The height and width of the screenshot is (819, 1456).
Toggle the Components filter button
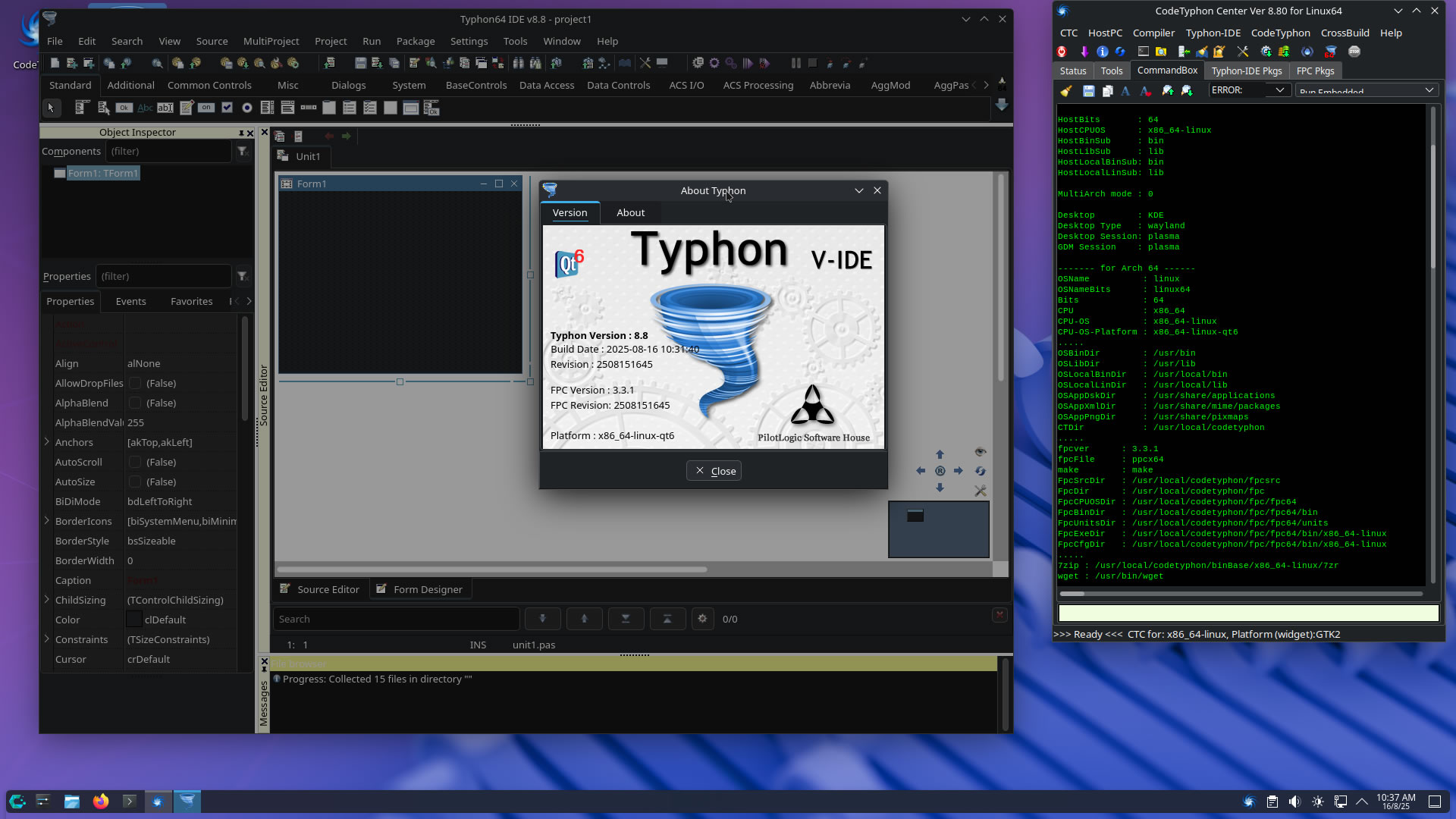[x=243, y=151]
